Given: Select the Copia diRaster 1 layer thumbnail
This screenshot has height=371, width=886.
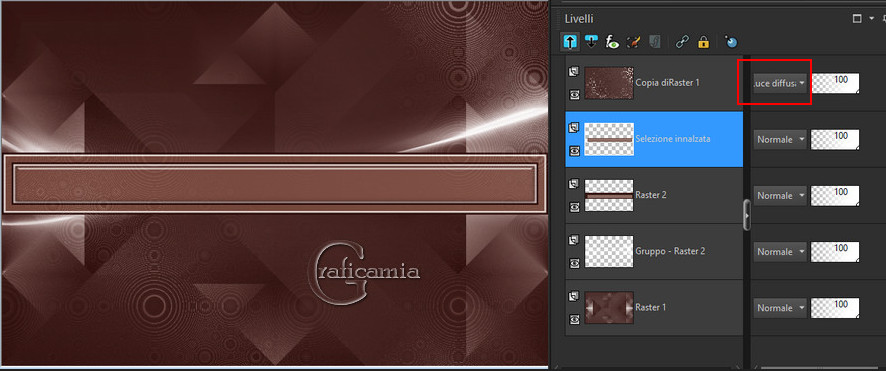Looking at the screenshot, I should click(x=609, y=83).
